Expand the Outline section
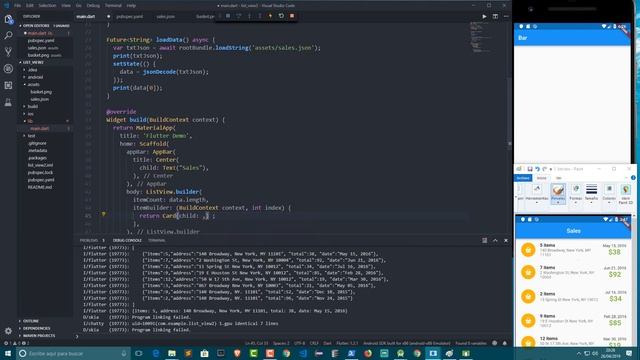The width and height of the screenshot is (640, 360). (31, 321)
